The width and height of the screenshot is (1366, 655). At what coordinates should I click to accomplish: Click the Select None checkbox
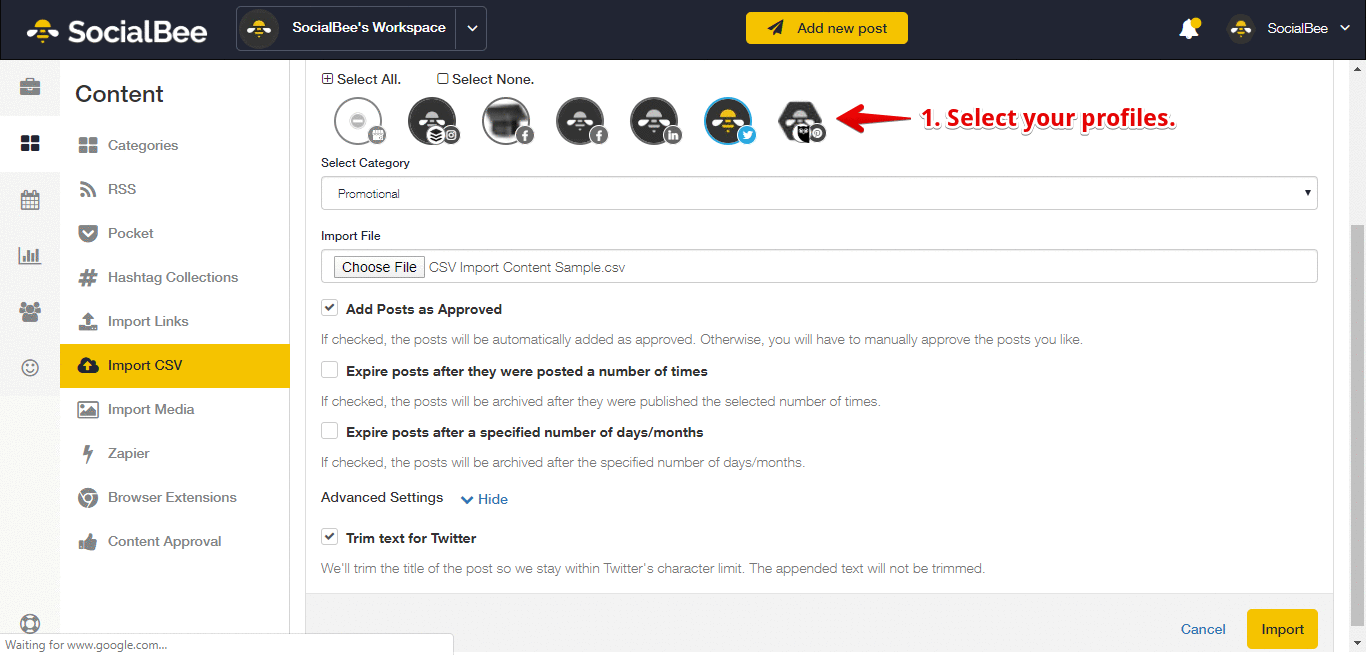pos(443,79)
